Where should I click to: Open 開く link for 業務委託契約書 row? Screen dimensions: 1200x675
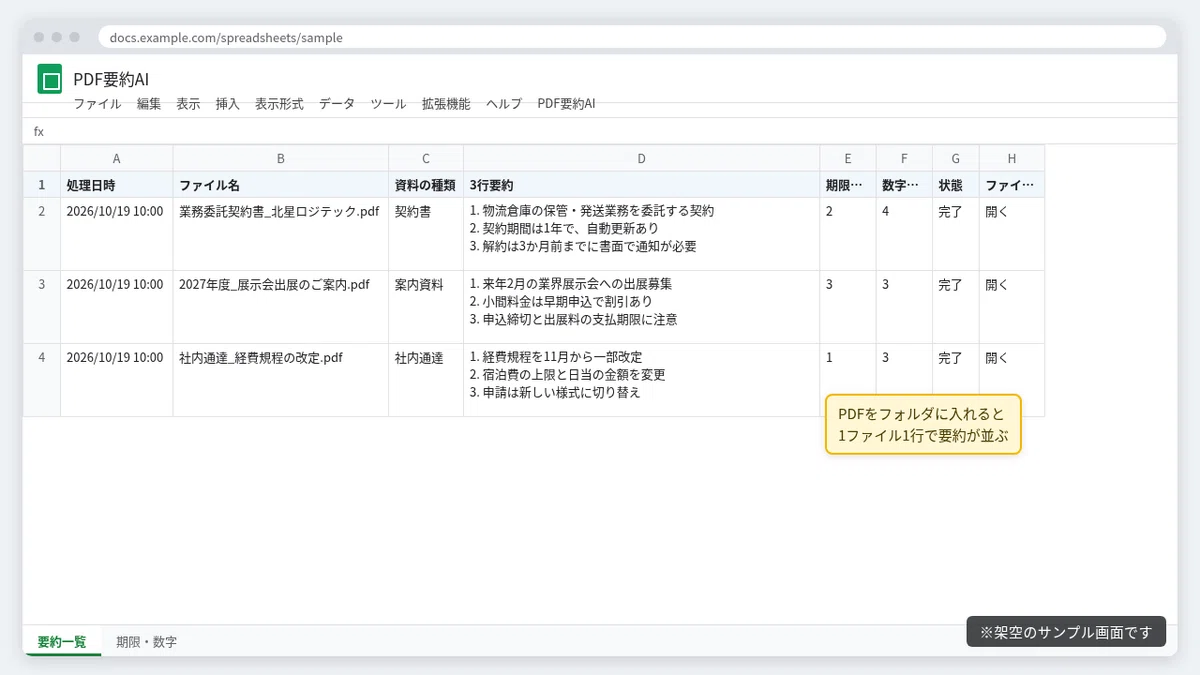[997, 212]
